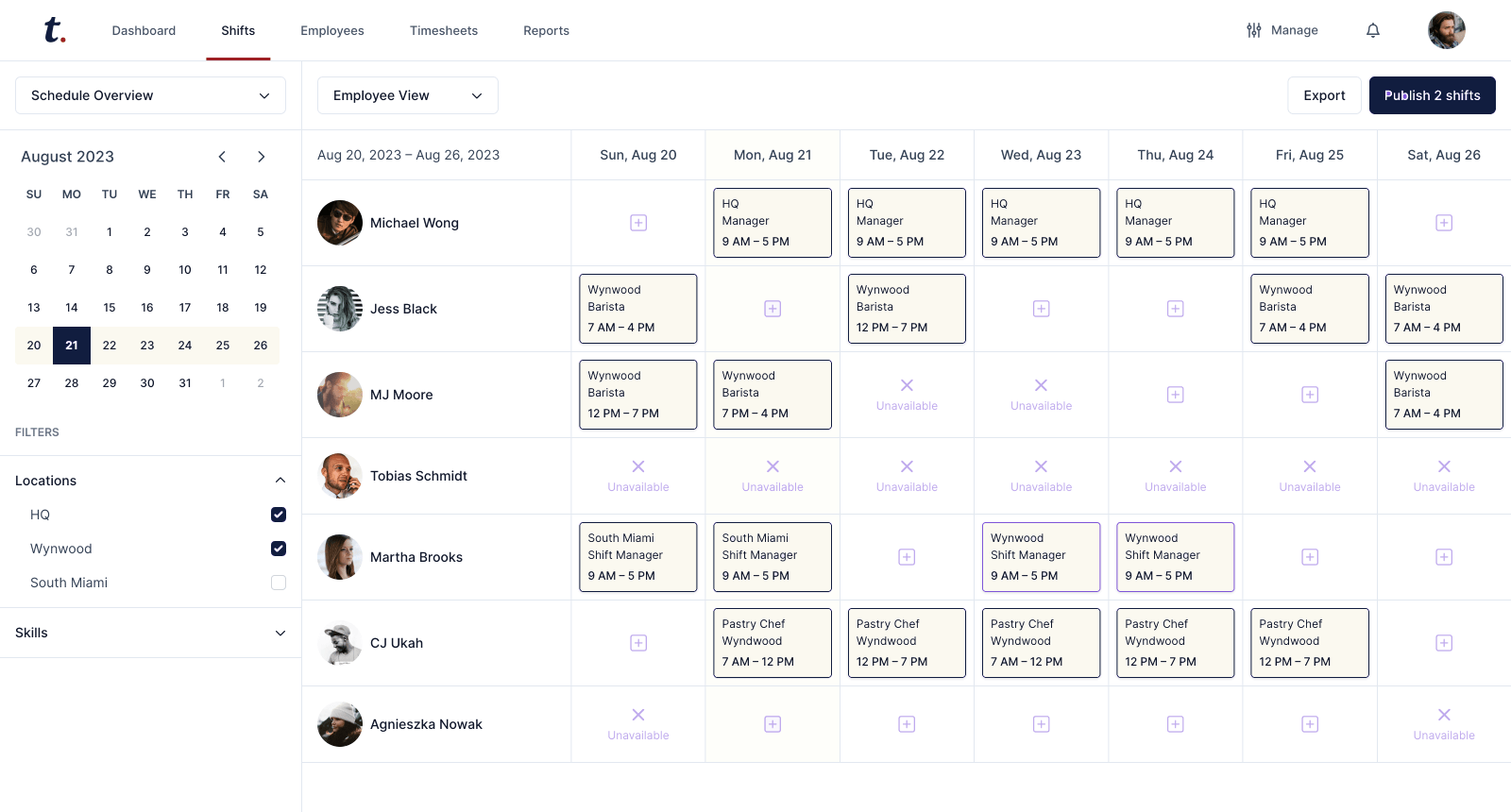
Task: Add shift for Agnieszka Nowak on Wednesday
Action: (1041, 724)
